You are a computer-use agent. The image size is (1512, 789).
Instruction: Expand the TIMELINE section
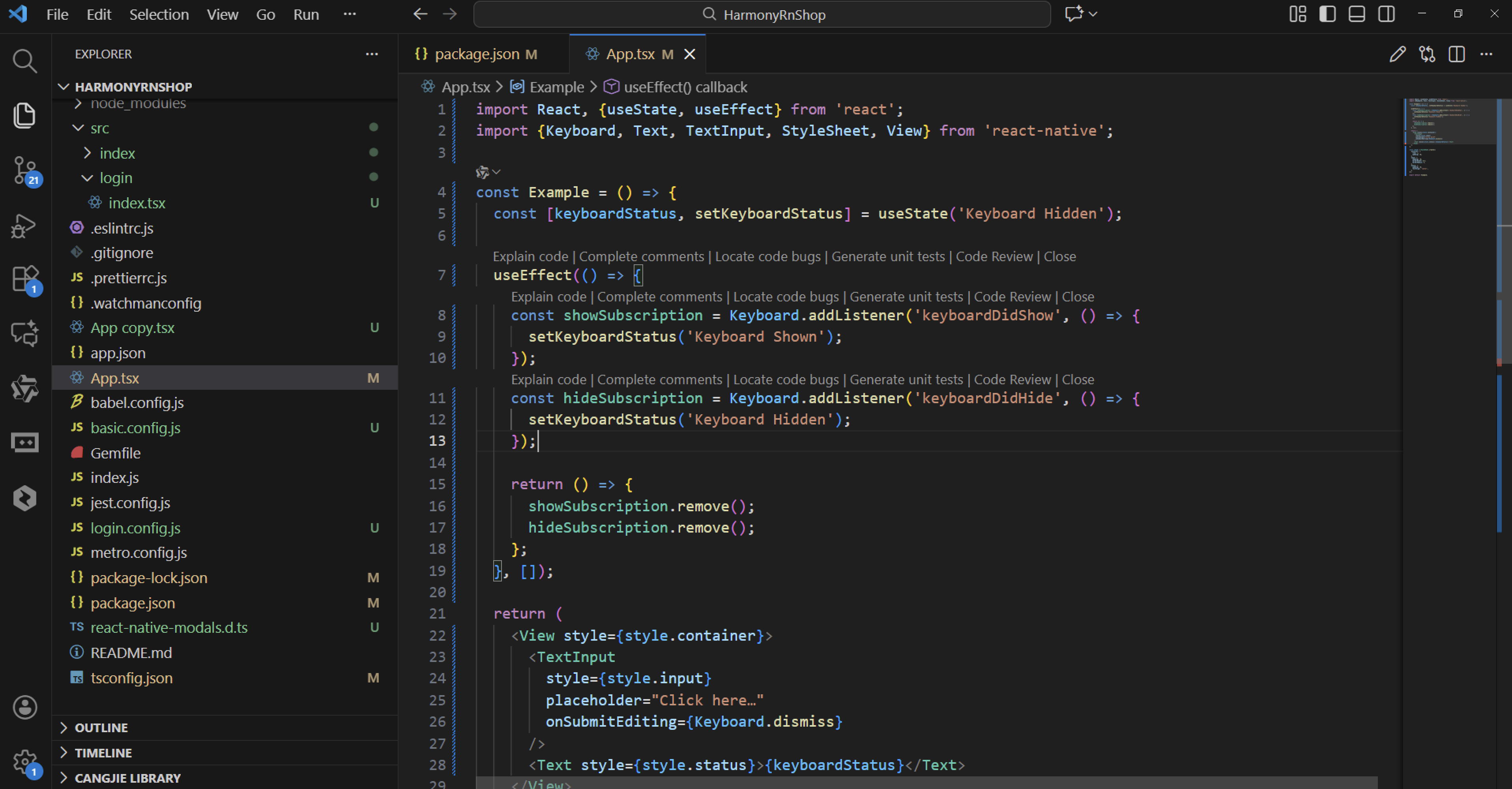click(x=103, y=753)
